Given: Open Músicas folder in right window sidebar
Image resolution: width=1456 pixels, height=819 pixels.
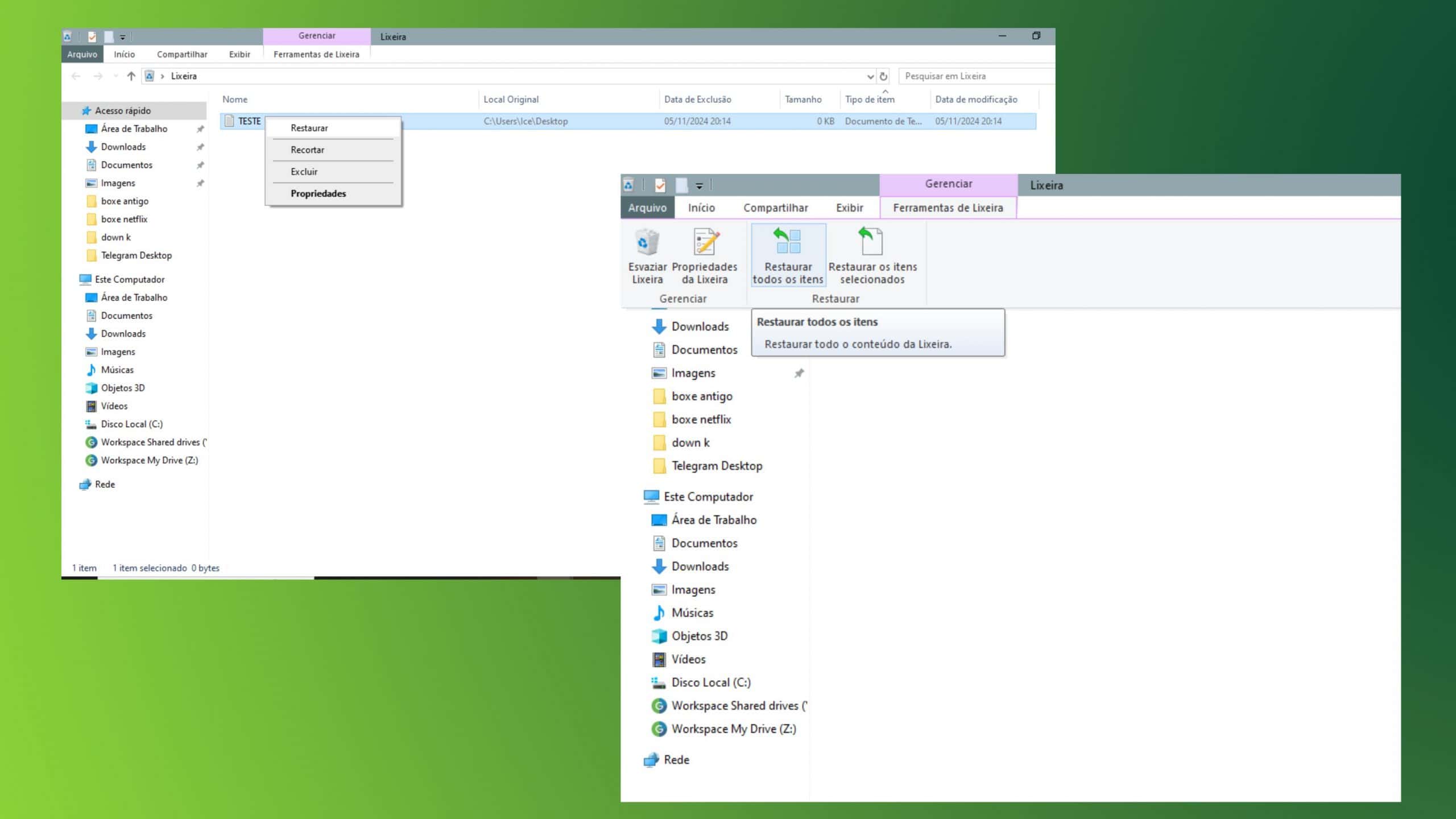Looking at the screenshot, I should 692,613.
